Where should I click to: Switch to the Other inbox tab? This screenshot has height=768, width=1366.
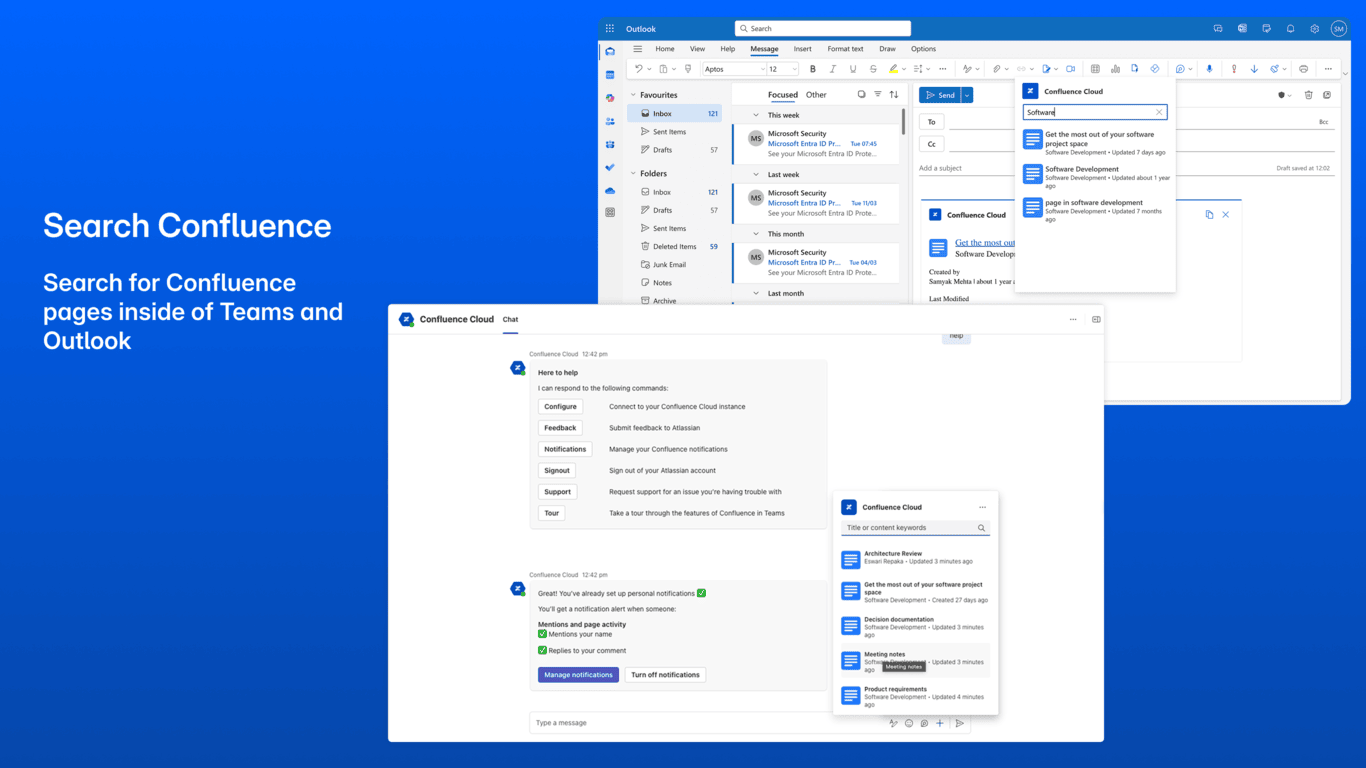coord(816,95)
